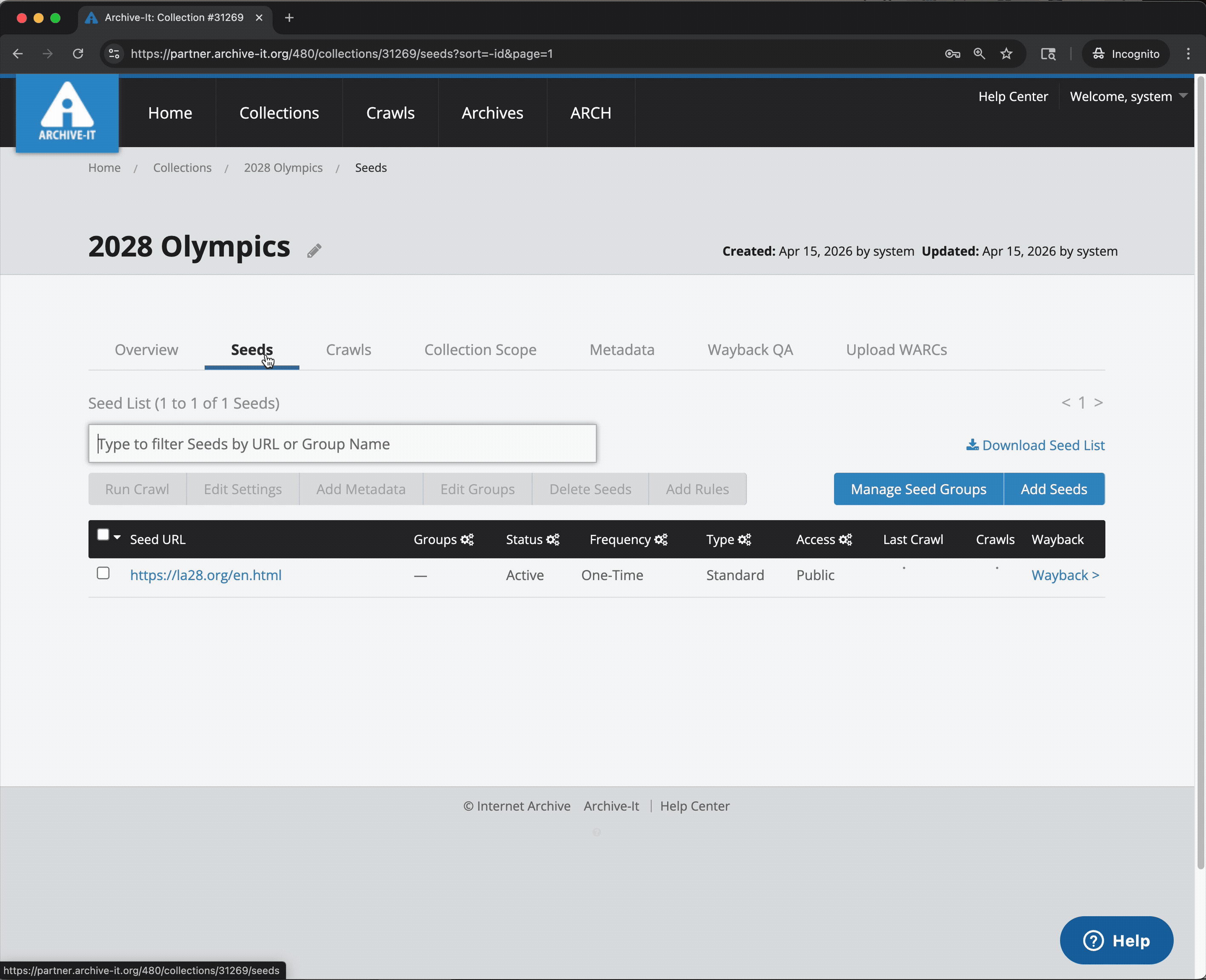
Task: Open Collections in top navigation
Action: 279,113
